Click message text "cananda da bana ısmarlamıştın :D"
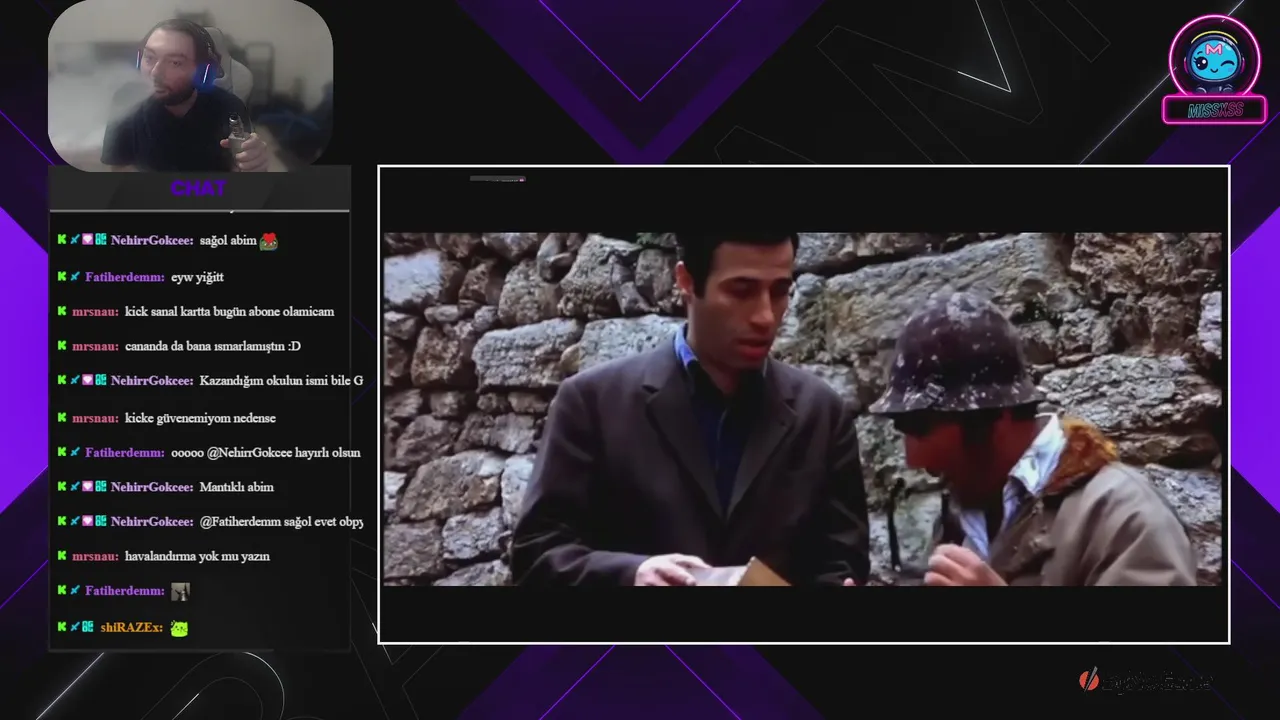 213,346
